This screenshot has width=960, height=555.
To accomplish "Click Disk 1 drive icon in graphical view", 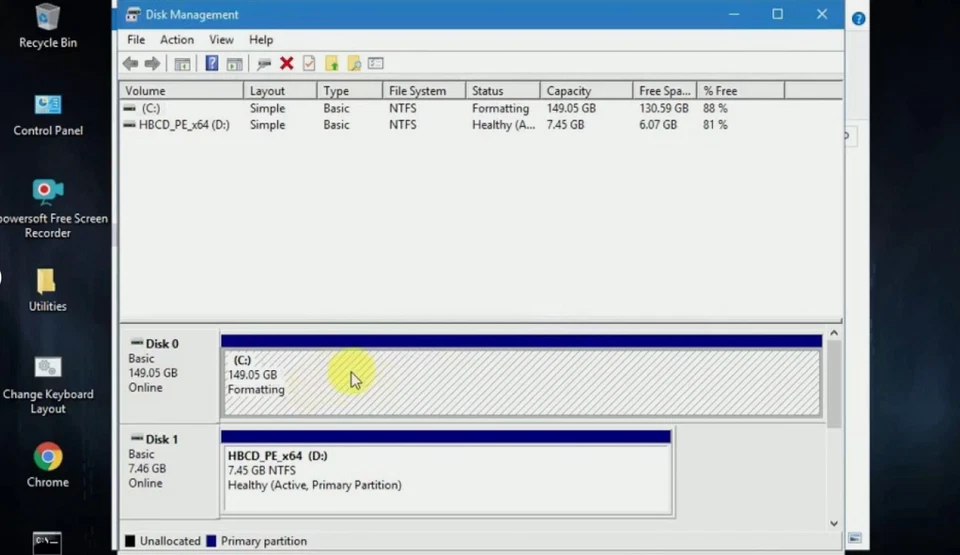I will tap(137, 438).
